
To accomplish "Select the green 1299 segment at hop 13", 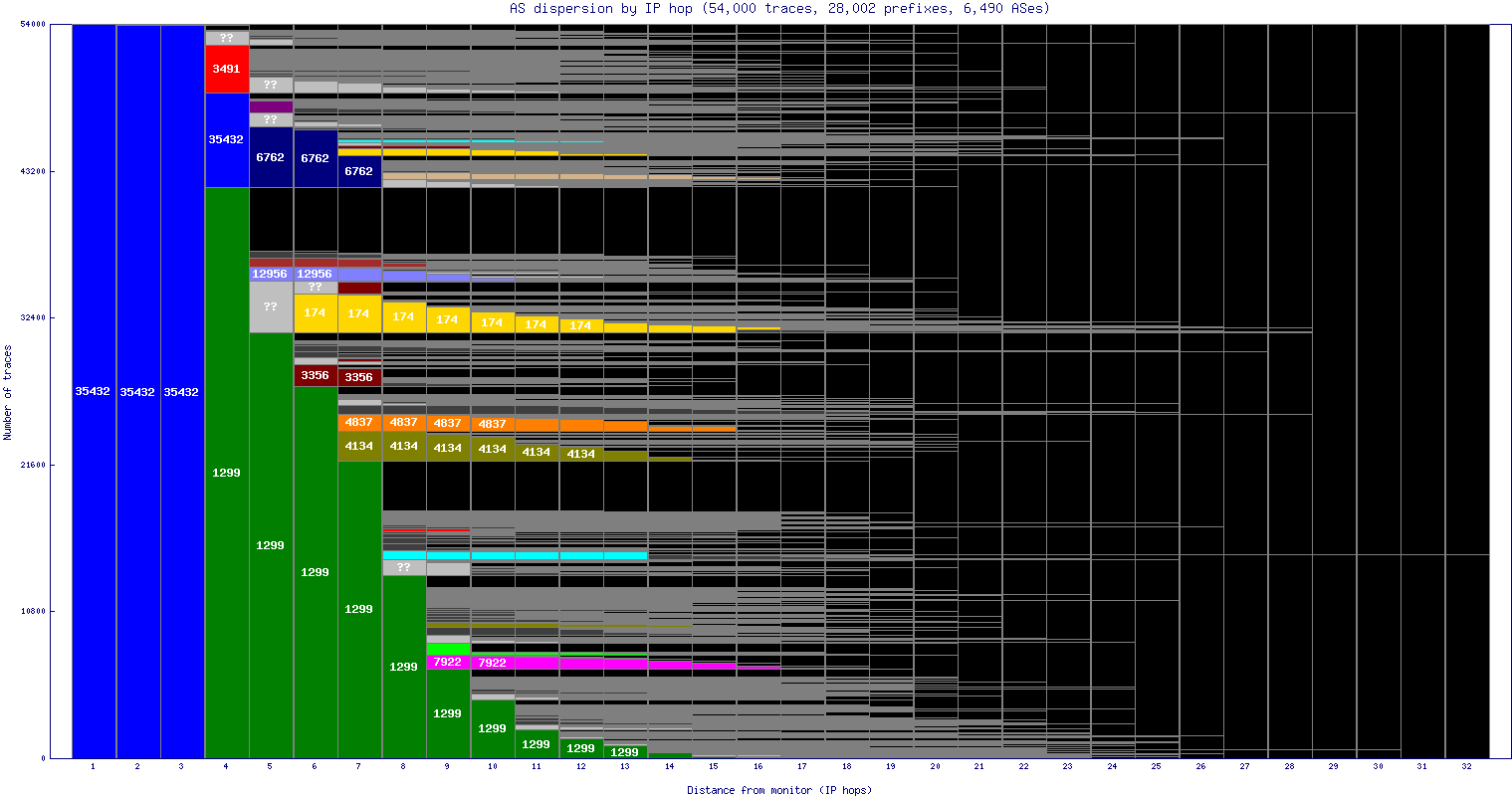I will [625, 751].
